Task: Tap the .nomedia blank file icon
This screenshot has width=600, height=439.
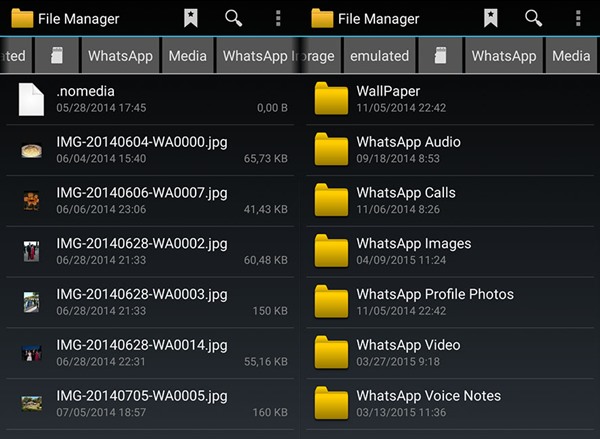Action: [31, 99]
